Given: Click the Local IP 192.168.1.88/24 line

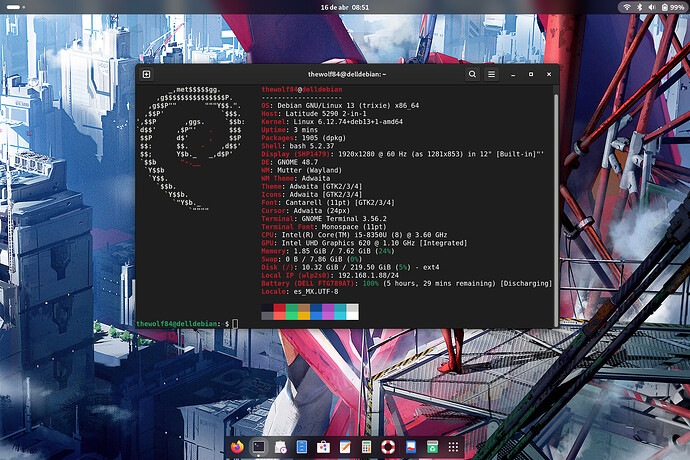Looking at the screenshot, I should point(330,276).
